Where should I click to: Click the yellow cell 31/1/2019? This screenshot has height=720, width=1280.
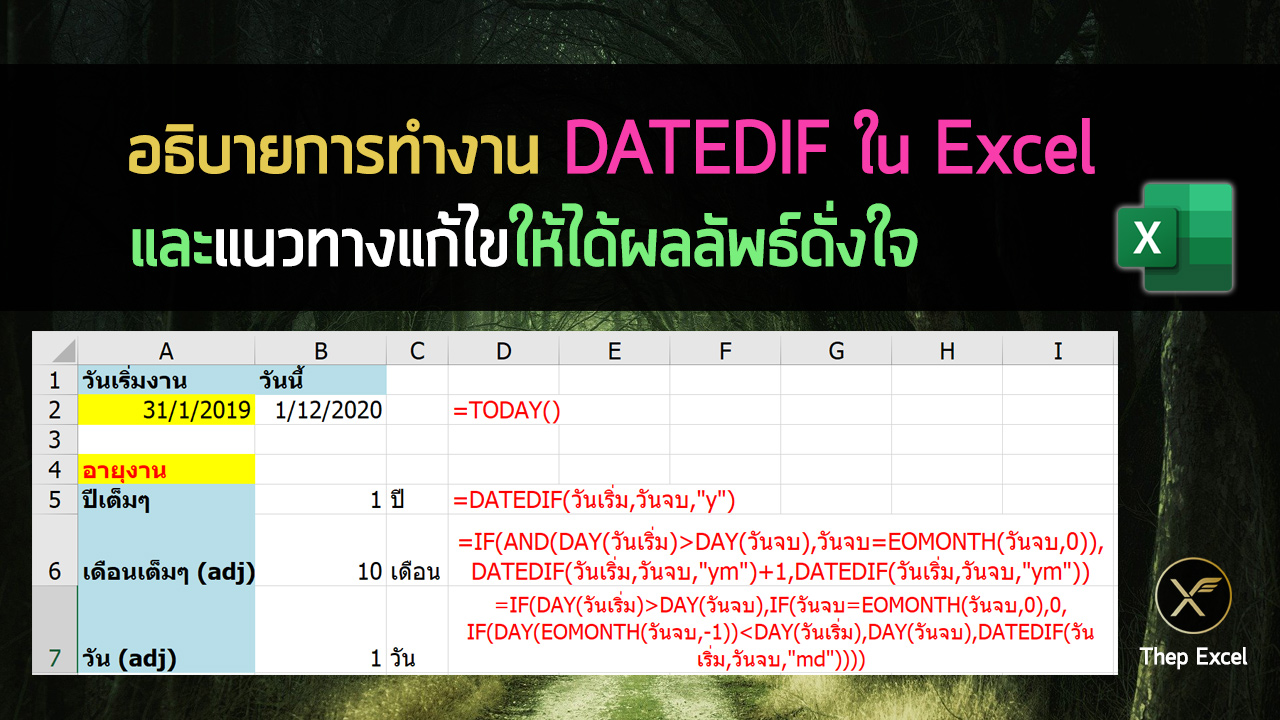[x=166, y=410]
